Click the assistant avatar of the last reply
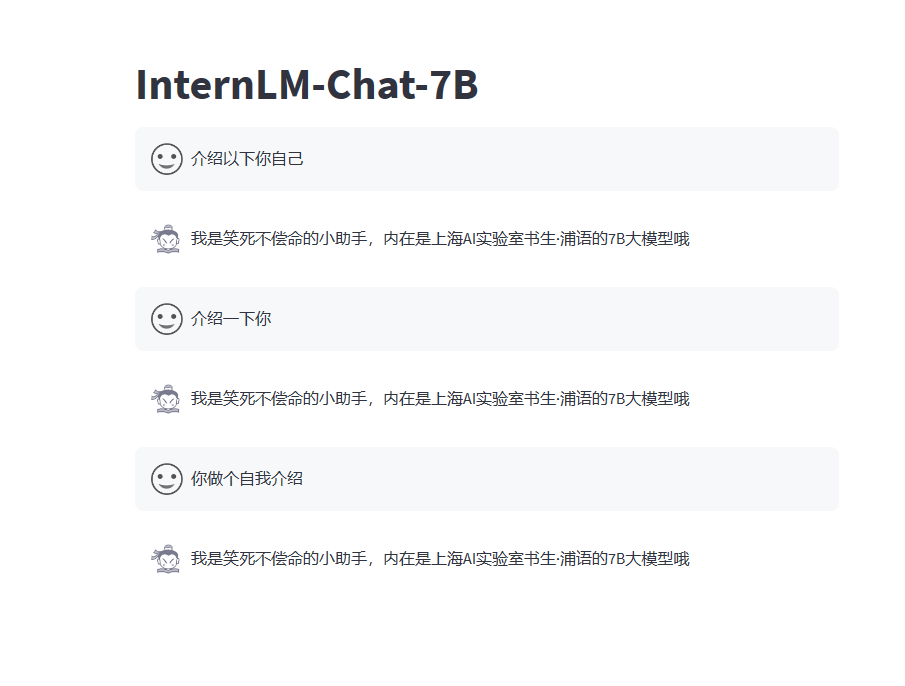Screen dimensions: 905x686 166,558
